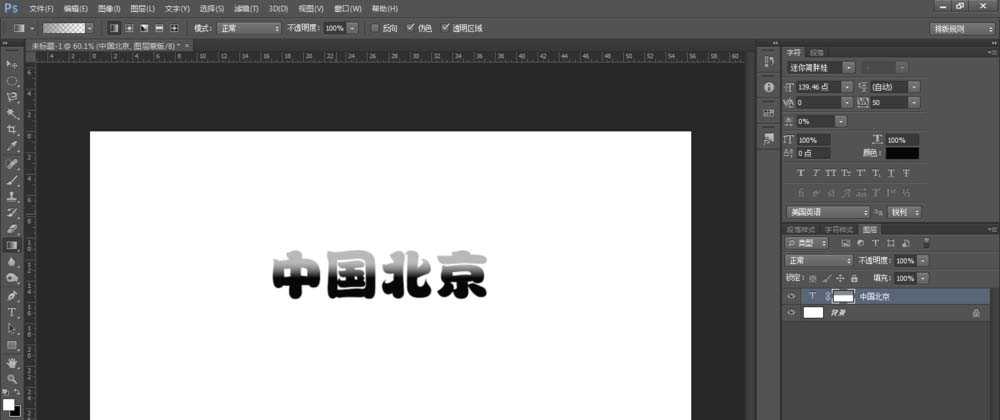Open language dropdown 美国英语
Viewport: 1000px width, 420px height.
pos(827,212)
